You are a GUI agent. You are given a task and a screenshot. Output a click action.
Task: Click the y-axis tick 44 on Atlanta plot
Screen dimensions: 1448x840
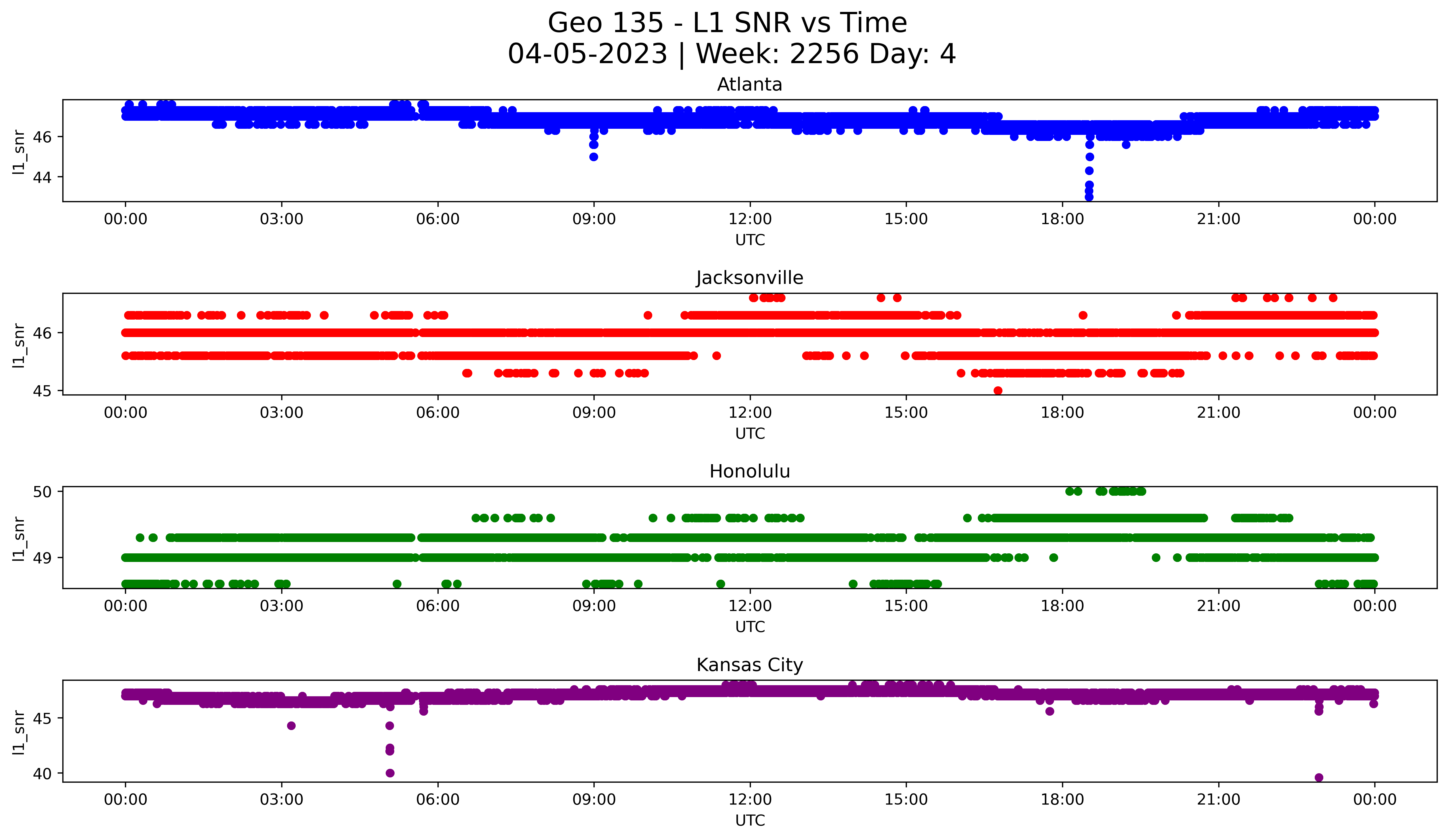click(42, 178)
